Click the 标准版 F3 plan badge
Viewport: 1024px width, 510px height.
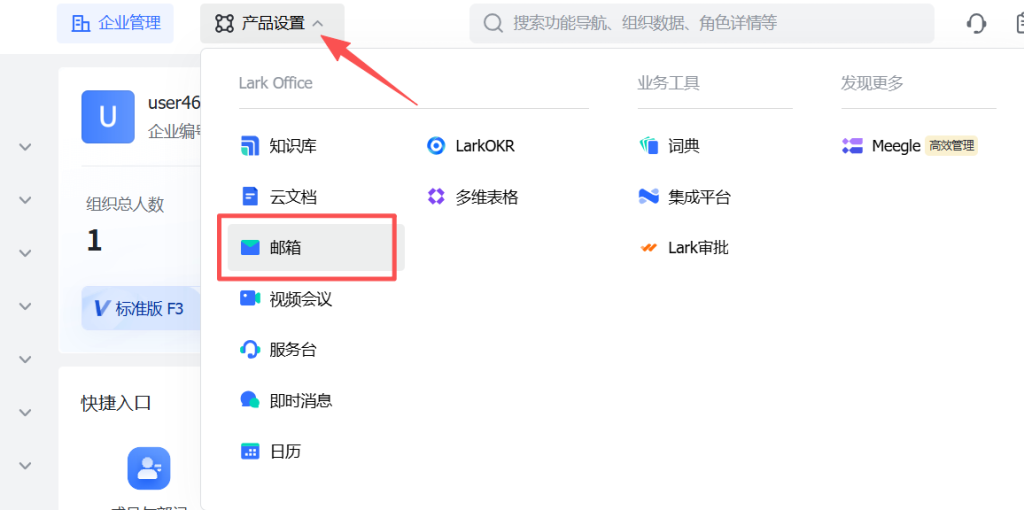pos(139,308)
